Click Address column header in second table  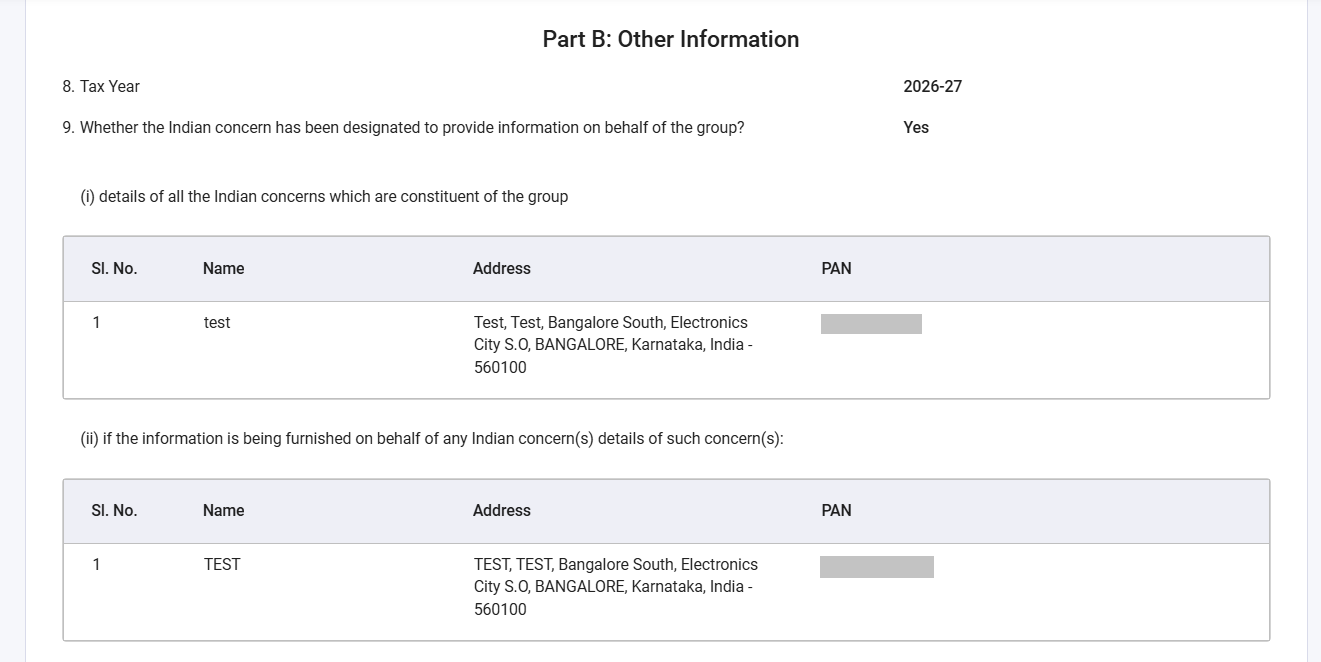[x=502, y=511]
